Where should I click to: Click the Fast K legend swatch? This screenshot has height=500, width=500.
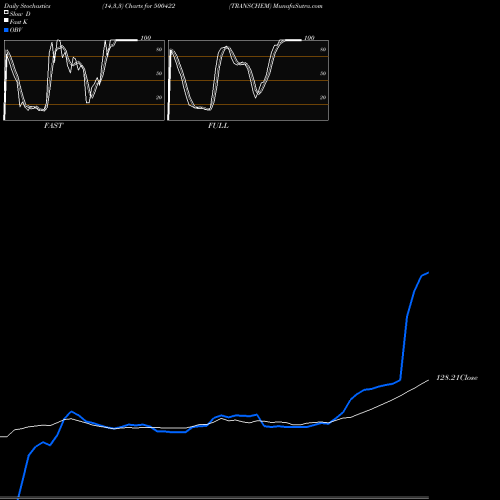(6, 20)
